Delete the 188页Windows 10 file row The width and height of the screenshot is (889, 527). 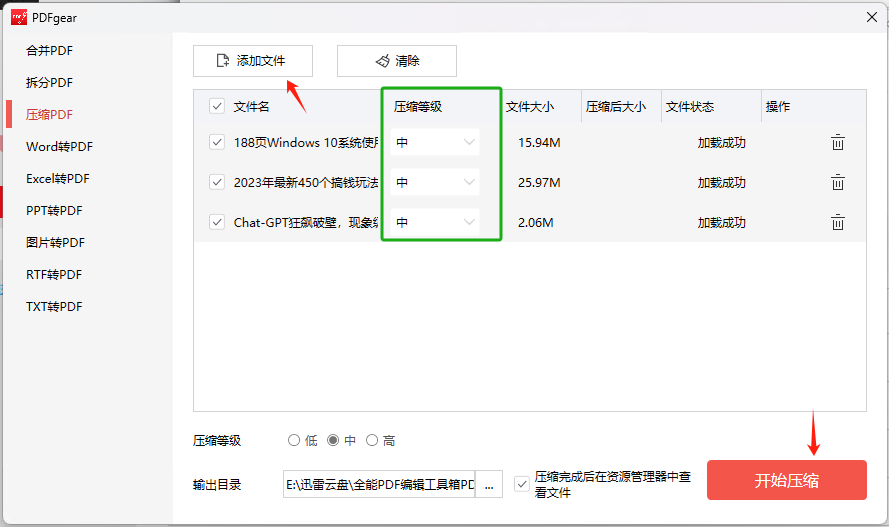tap(838, 143)
